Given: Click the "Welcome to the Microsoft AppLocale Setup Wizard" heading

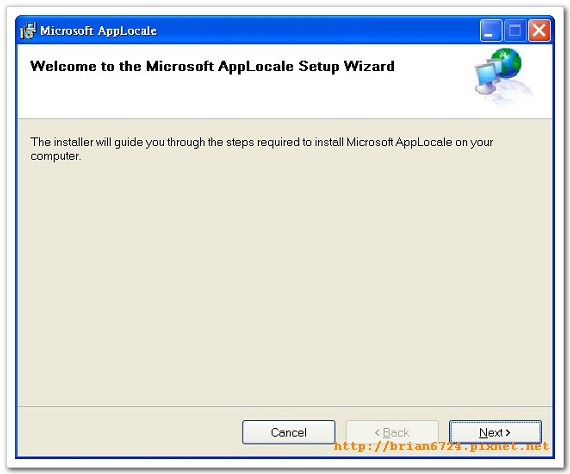Looking at the screenshot, I should click(x=212, y=67).
